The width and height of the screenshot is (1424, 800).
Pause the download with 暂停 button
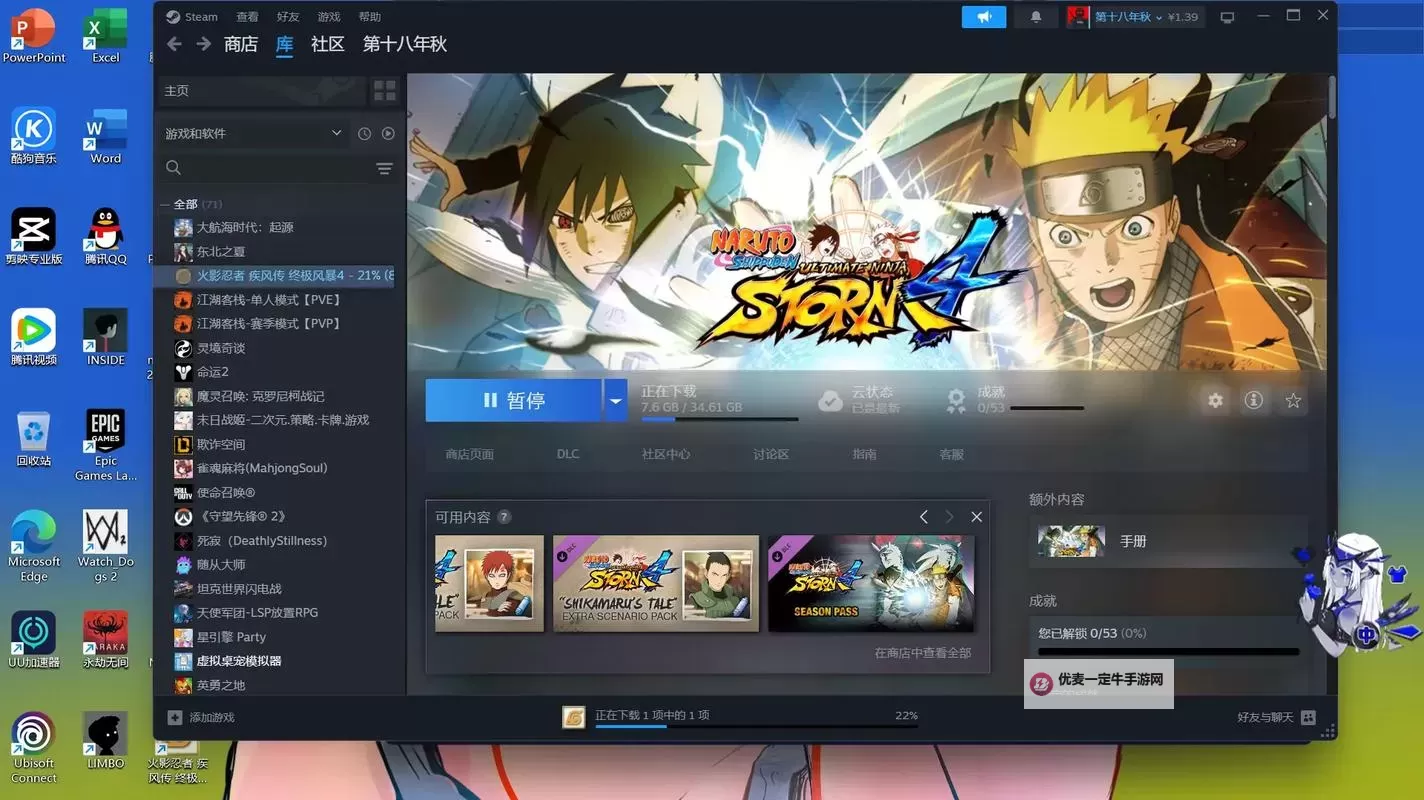click(x=514, y=400)
